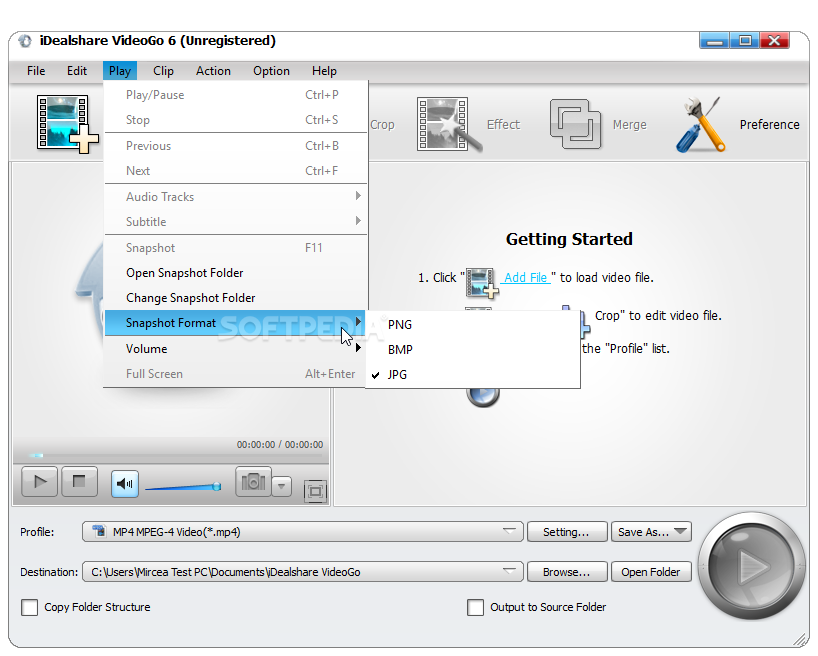Viewport: 818px width, 656px height.
Task: Click the Full Screen menu entry
Action: [236, 374]
